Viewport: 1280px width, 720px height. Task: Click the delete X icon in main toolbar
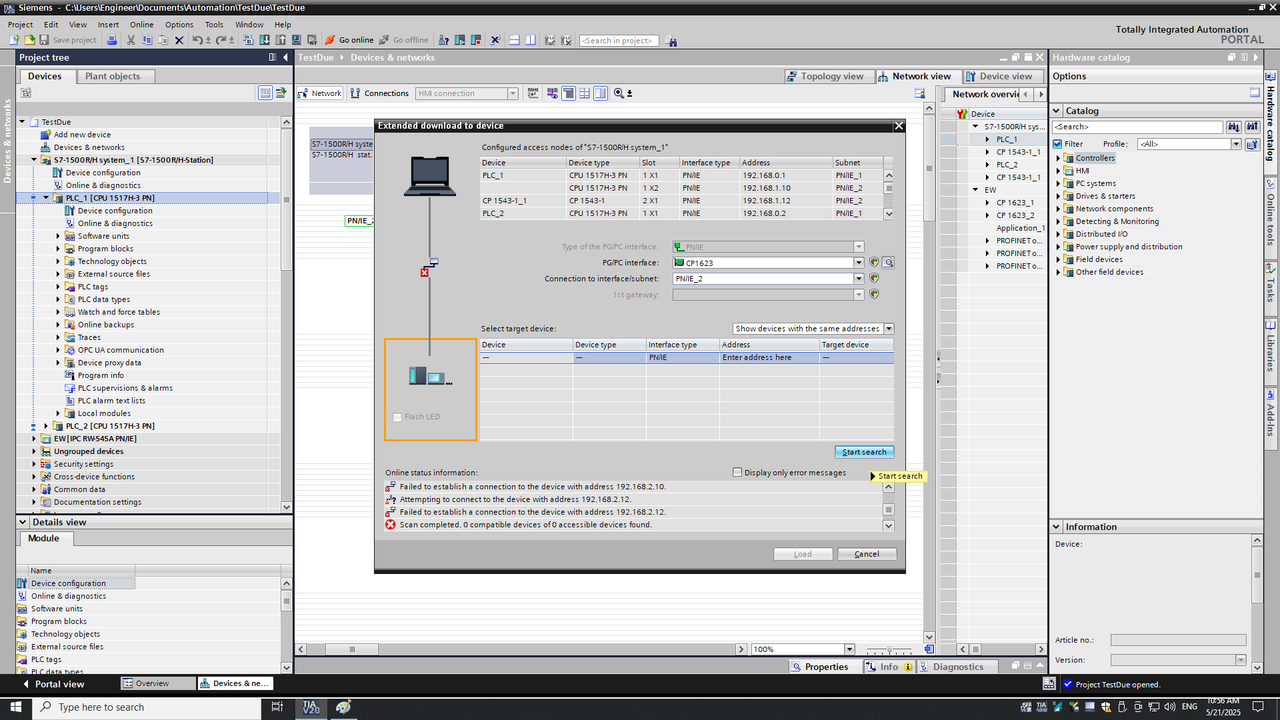tap(179, 40)
